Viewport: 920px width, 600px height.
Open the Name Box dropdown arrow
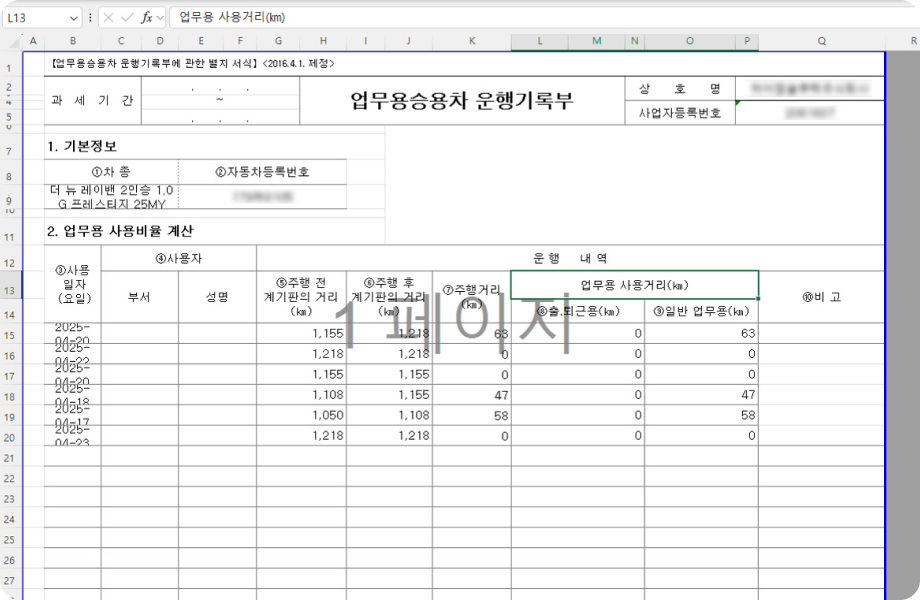point(74,18)
